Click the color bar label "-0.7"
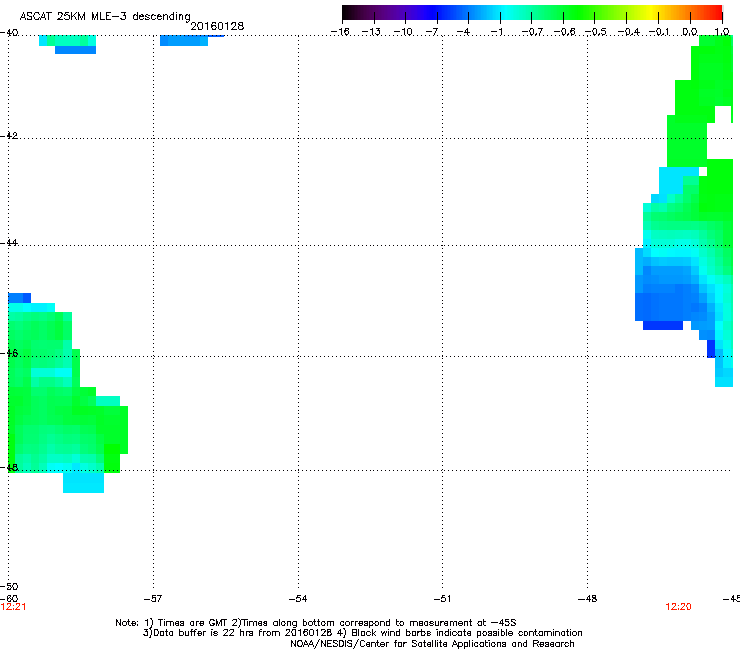Screen dimensions: 740x650 532,32
